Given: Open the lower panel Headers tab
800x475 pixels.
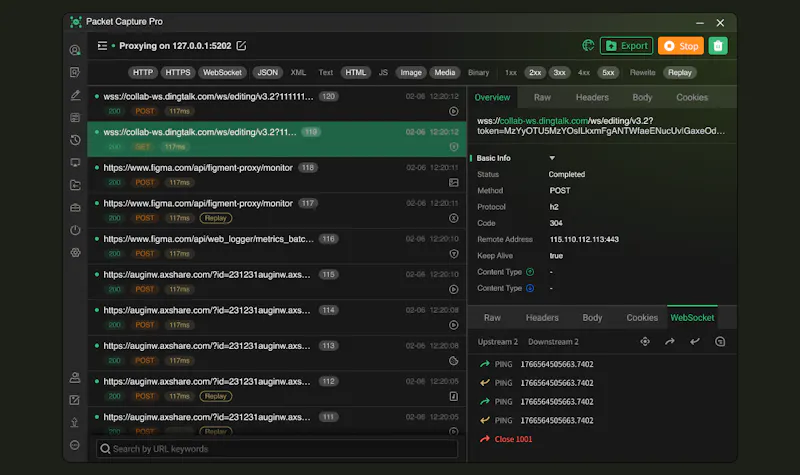Looking at the screenshot, I should click(x=542, y=317).
